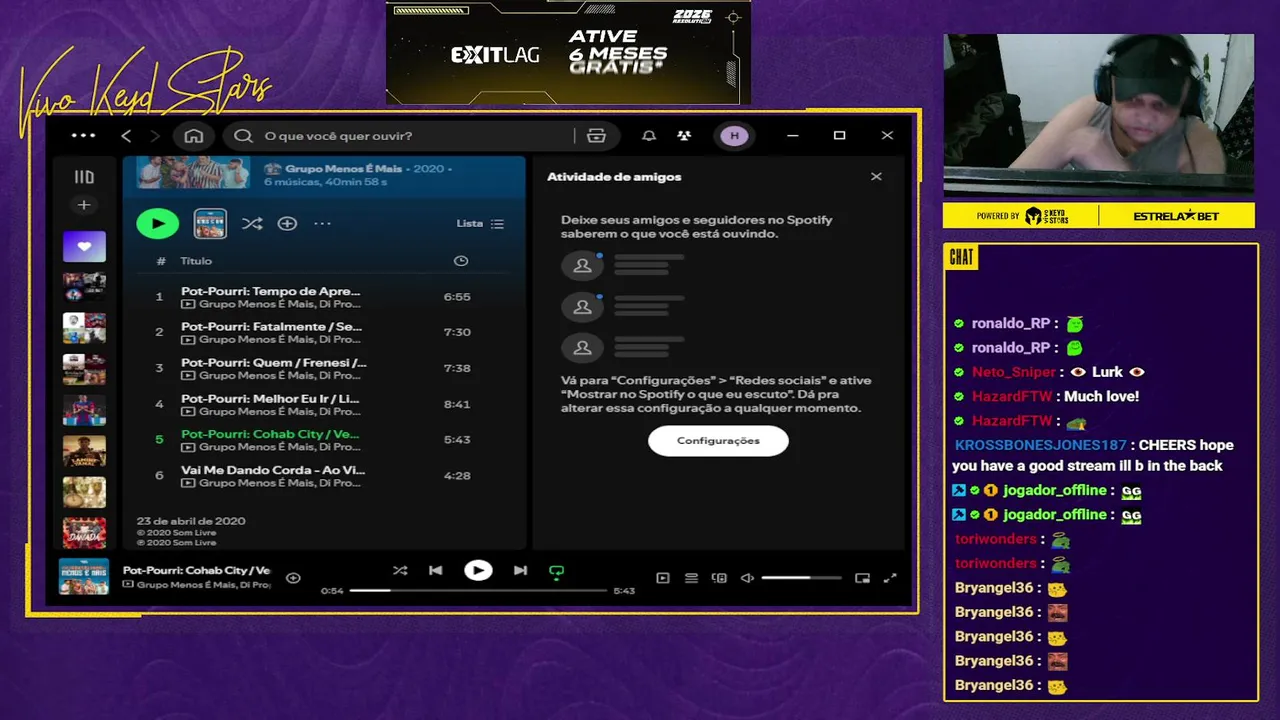Click the 'Grupo Menos É Mais' artist link in header
Screen dimensions: 1280x720
(343, 169)
